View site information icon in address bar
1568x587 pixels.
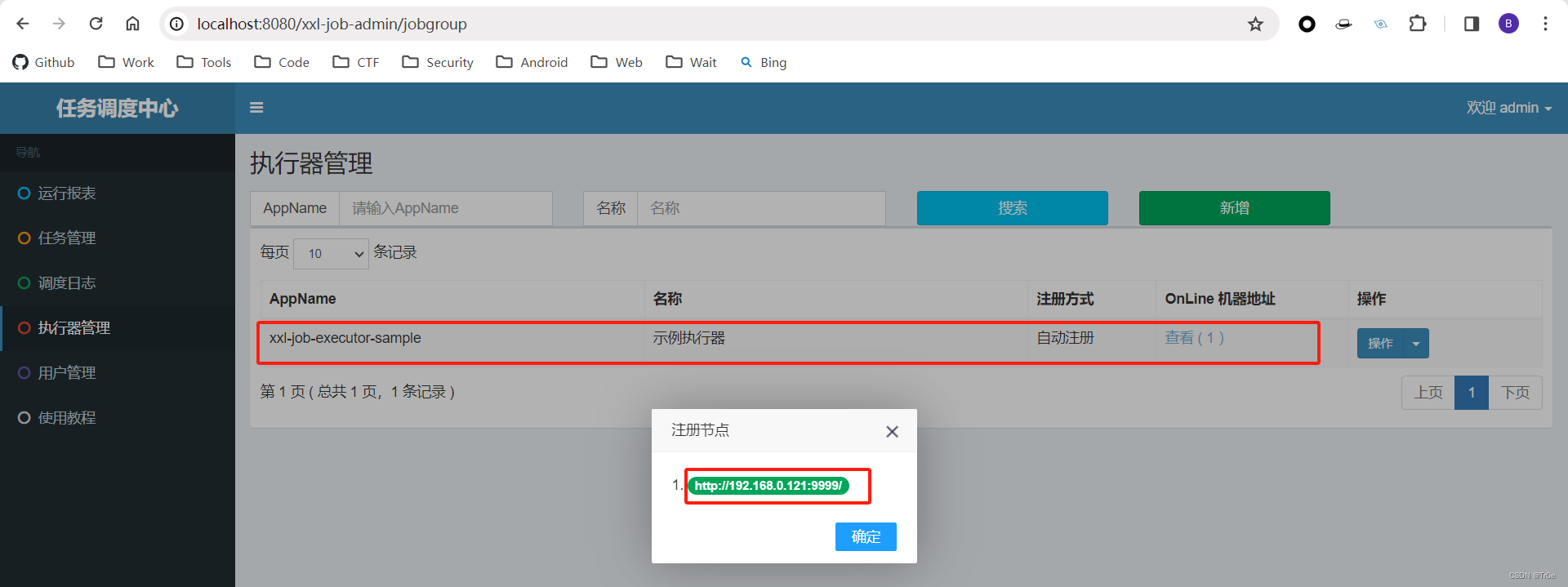pyautogui.click(x=176, y=24)
